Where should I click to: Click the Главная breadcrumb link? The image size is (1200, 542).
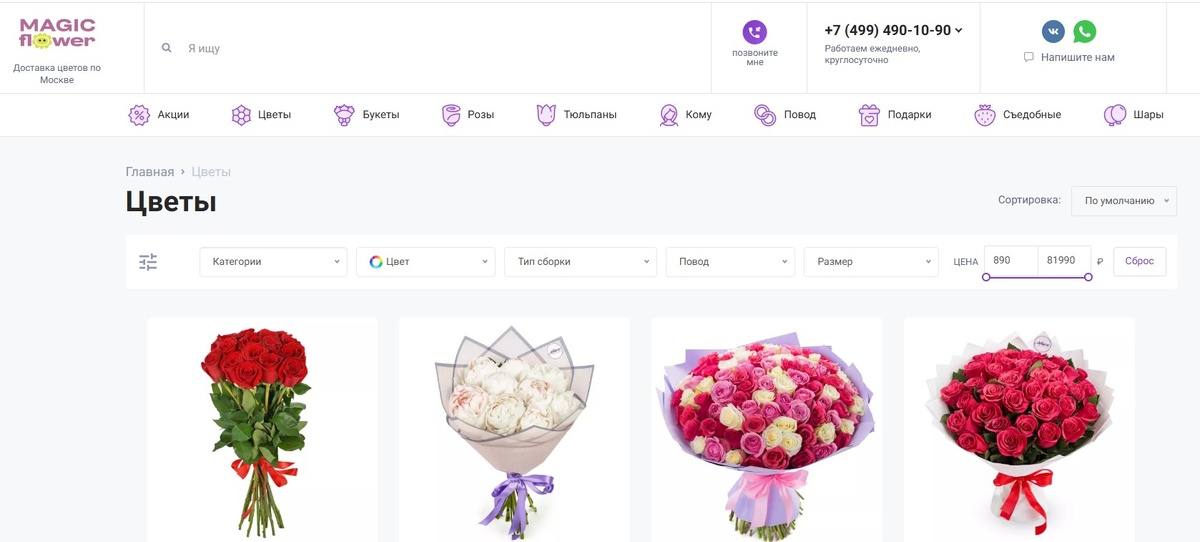coord(150,172)
